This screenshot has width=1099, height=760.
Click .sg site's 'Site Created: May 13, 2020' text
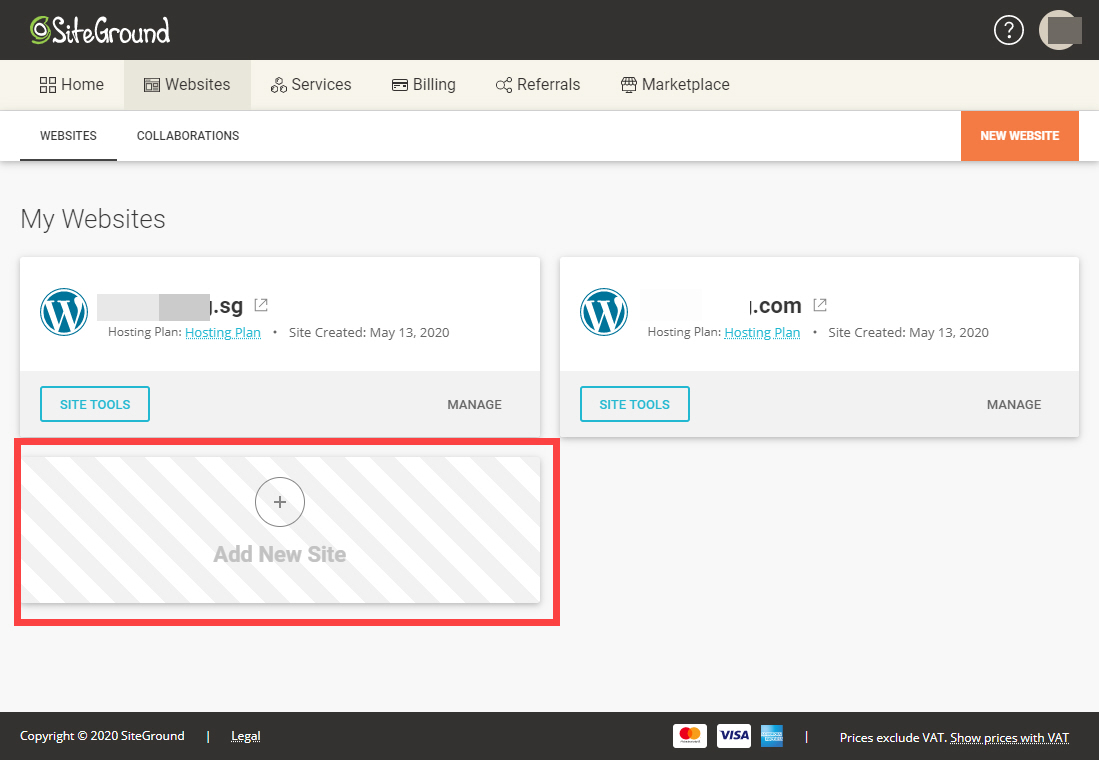pos(369,332)
